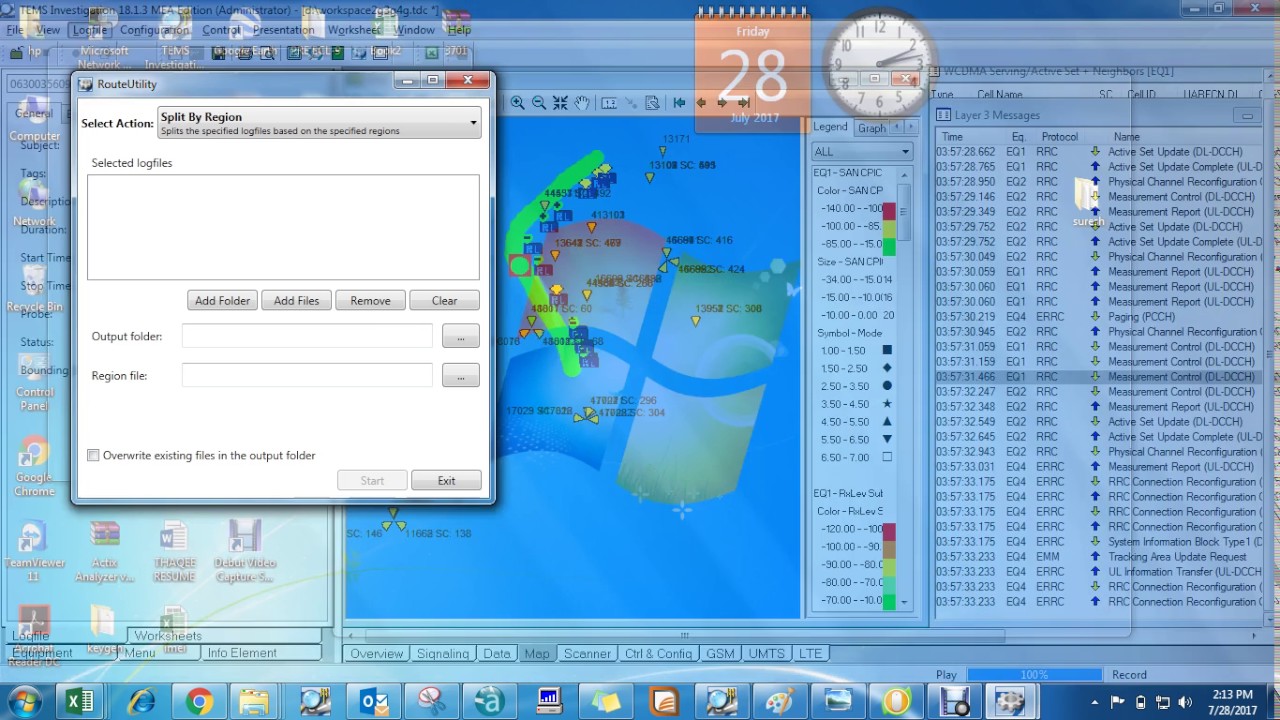
Task: Open Internet Explorer from the taskbar
Action: (x=141, y=701)
